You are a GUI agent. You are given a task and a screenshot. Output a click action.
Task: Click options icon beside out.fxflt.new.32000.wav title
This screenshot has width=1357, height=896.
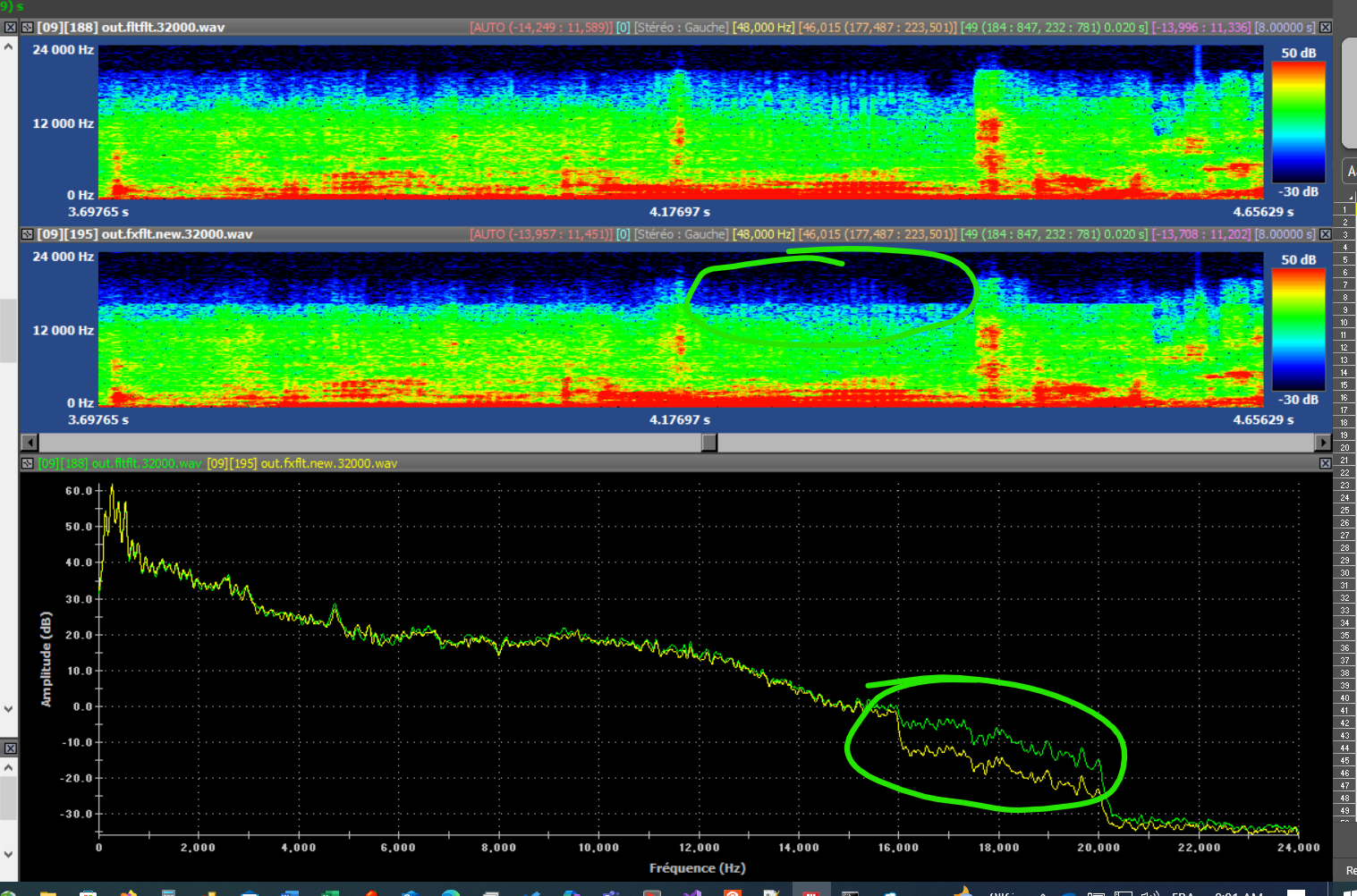[27, 234]
